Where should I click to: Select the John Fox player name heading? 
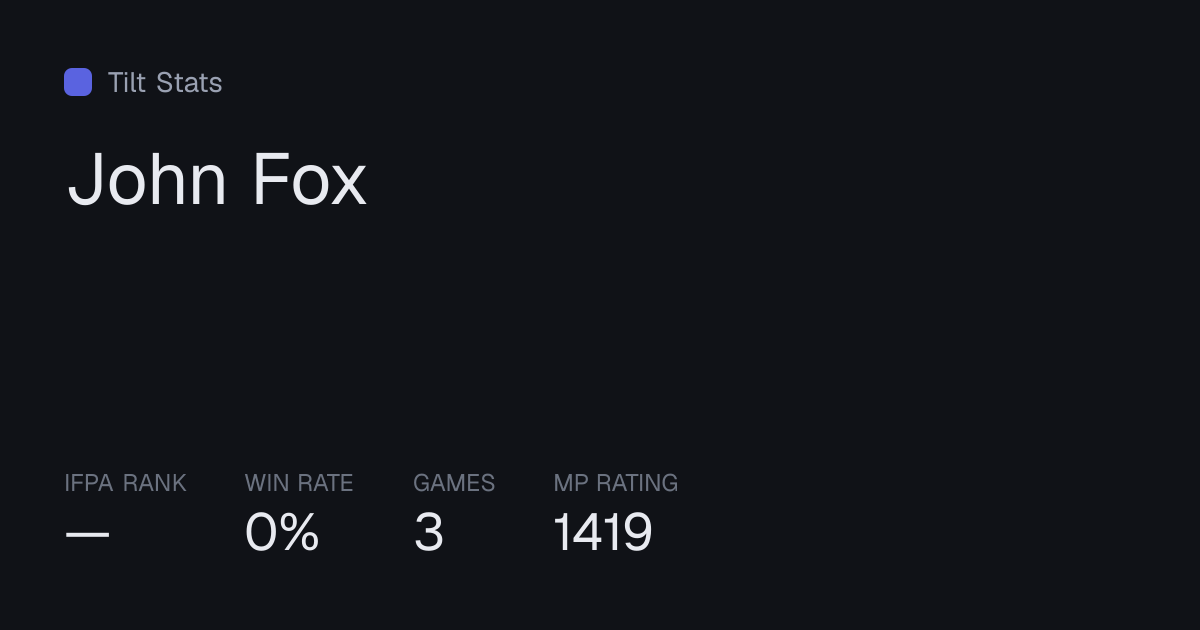tap(217, 180)
